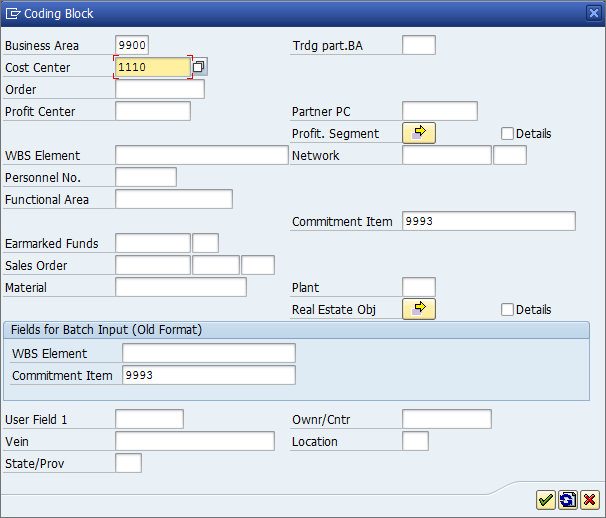Click the Business Area label
Image resolution: width=606 pixels, height=518 pixels.
42,46
